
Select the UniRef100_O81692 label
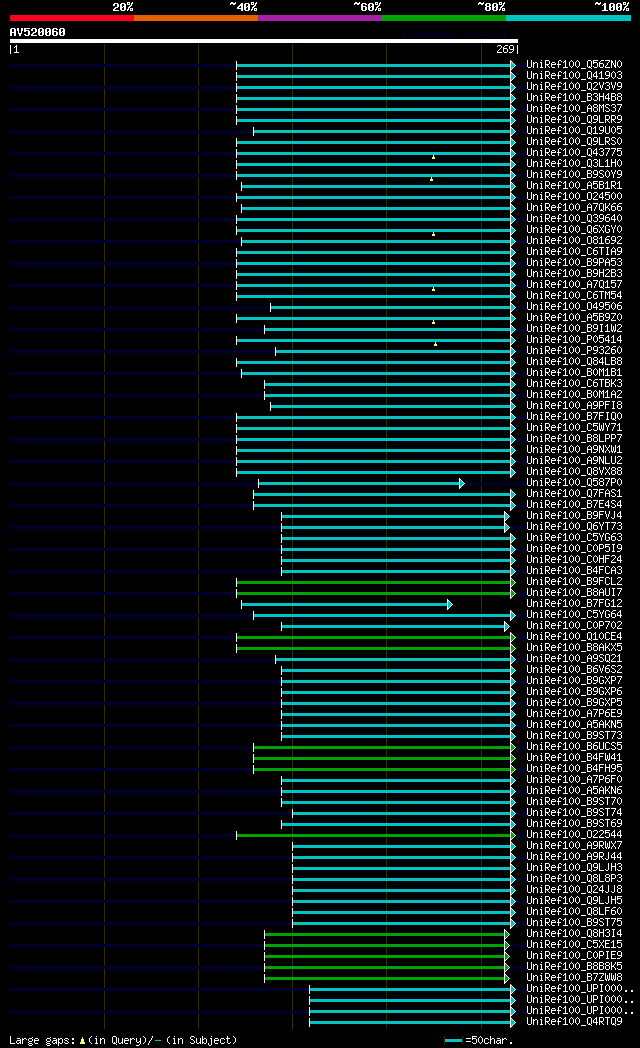[x=574, y=241]
